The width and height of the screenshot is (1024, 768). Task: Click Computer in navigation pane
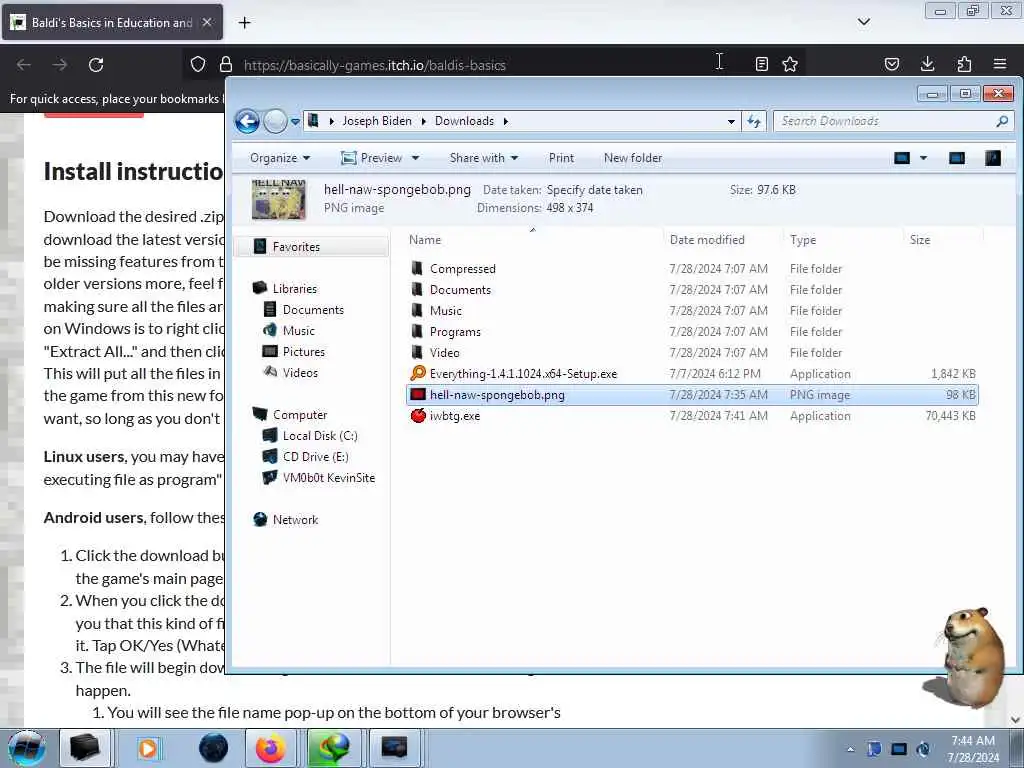click(x=300, y=415)
